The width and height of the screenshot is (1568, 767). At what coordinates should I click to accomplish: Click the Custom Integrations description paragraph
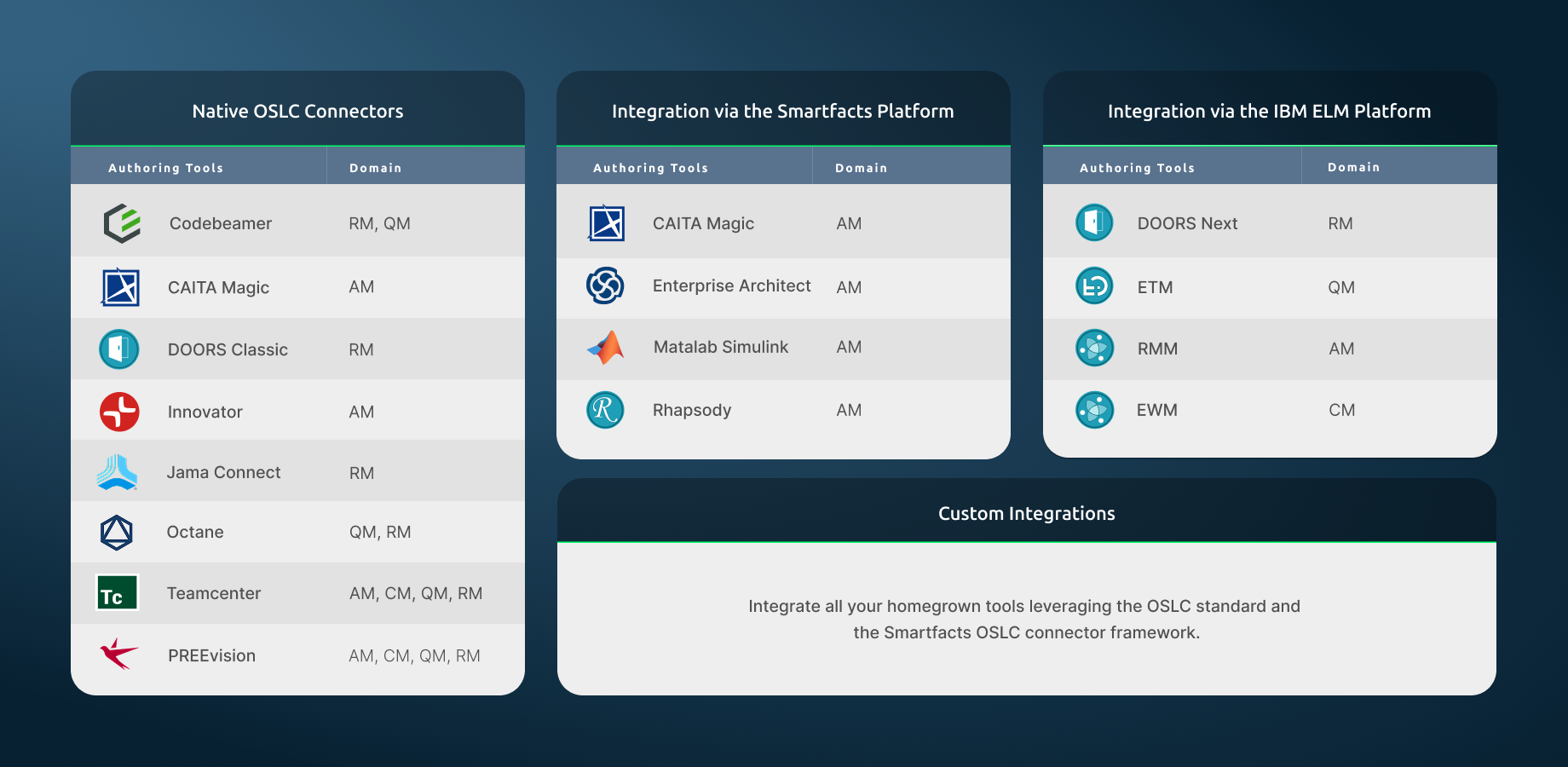(1025, 619)
